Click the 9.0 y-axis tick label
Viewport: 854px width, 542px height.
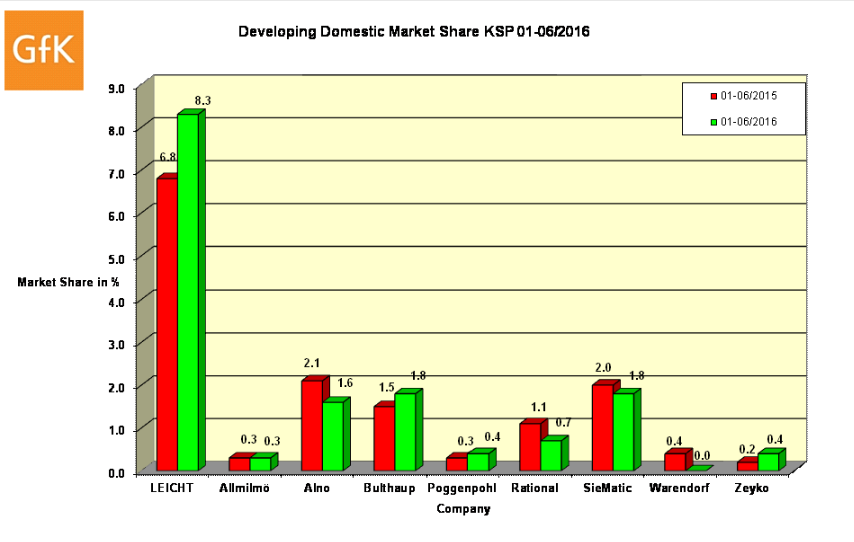point(117,88)
